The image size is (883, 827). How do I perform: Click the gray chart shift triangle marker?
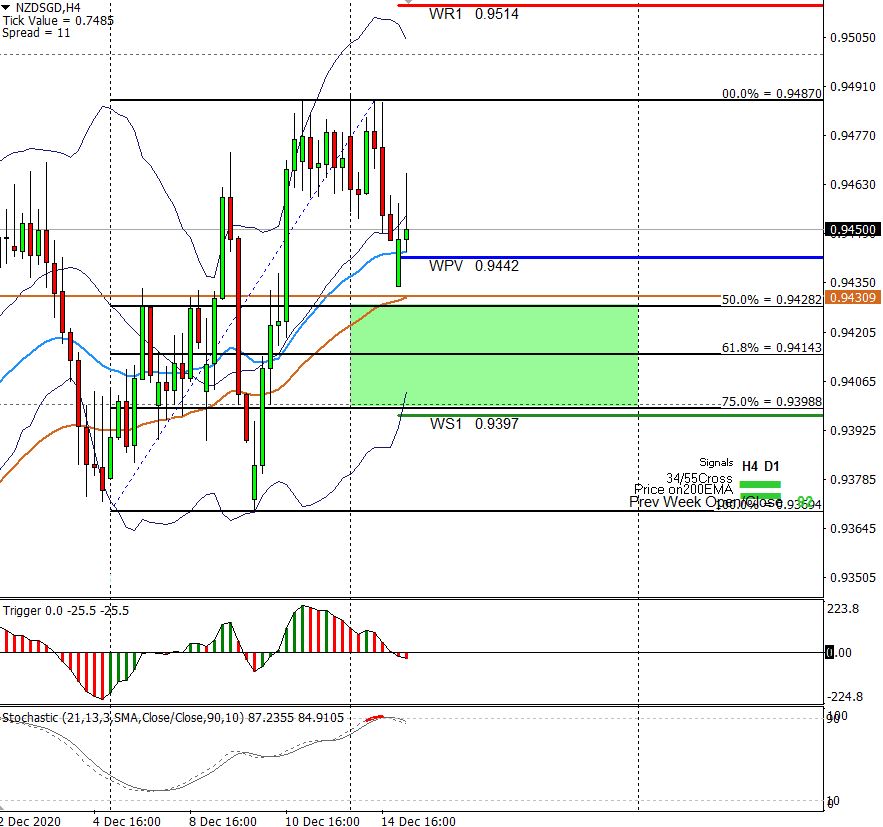coord(407,3)
